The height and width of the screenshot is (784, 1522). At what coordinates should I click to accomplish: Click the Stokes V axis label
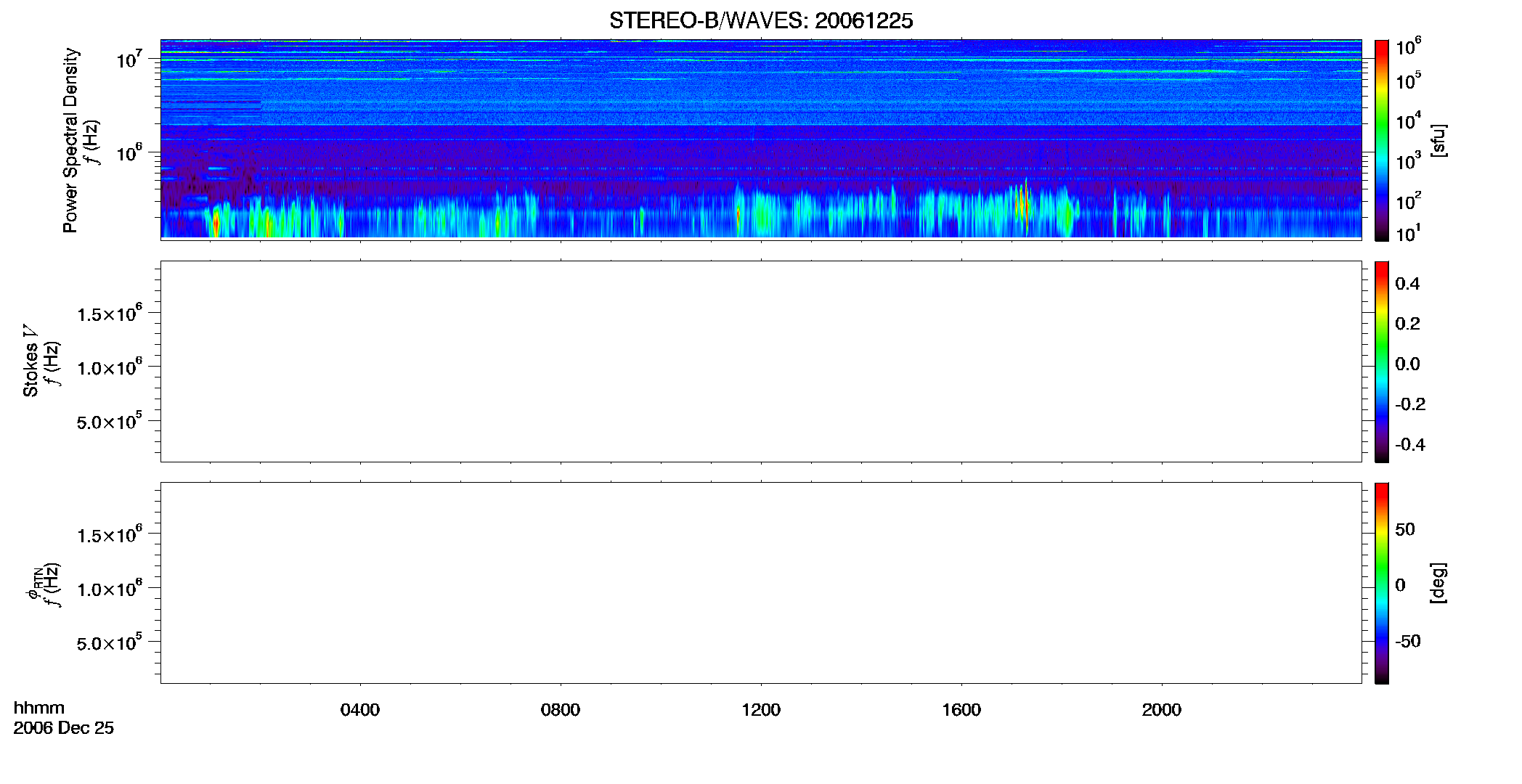(x=30, y=361)
